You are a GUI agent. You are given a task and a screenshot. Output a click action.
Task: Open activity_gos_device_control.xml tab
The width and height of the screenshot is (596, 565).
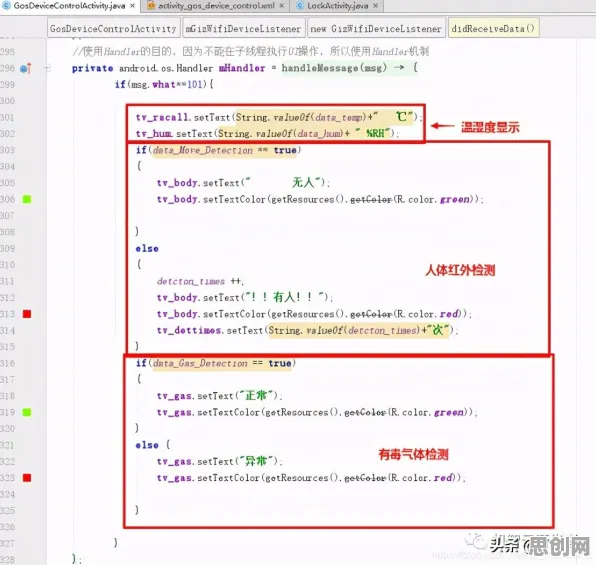pos(216,6)
